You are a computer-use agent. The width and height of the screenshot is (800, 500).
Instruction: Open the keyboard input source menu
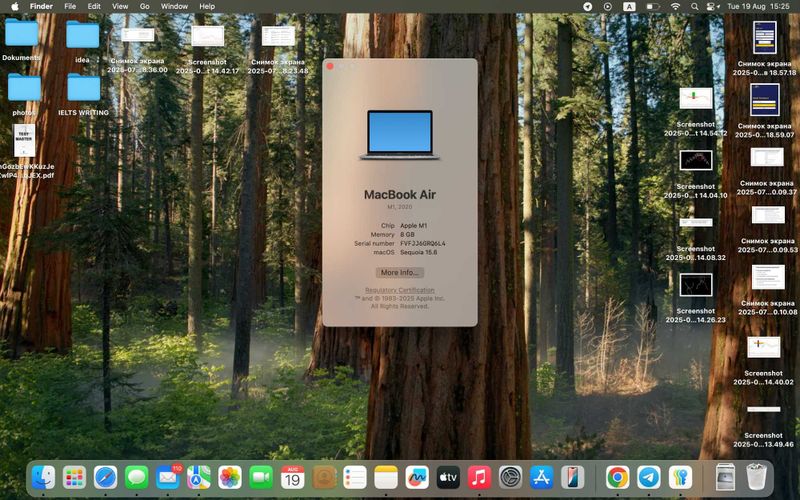coord(629,7)
